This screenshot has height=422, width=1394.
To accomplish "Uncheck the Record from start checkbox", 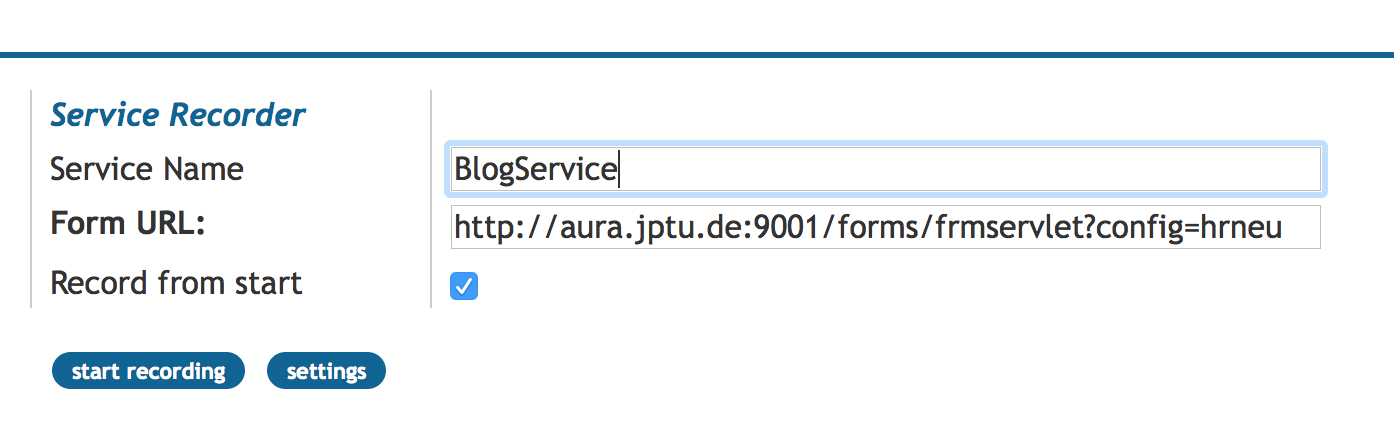I will (464, 287).
